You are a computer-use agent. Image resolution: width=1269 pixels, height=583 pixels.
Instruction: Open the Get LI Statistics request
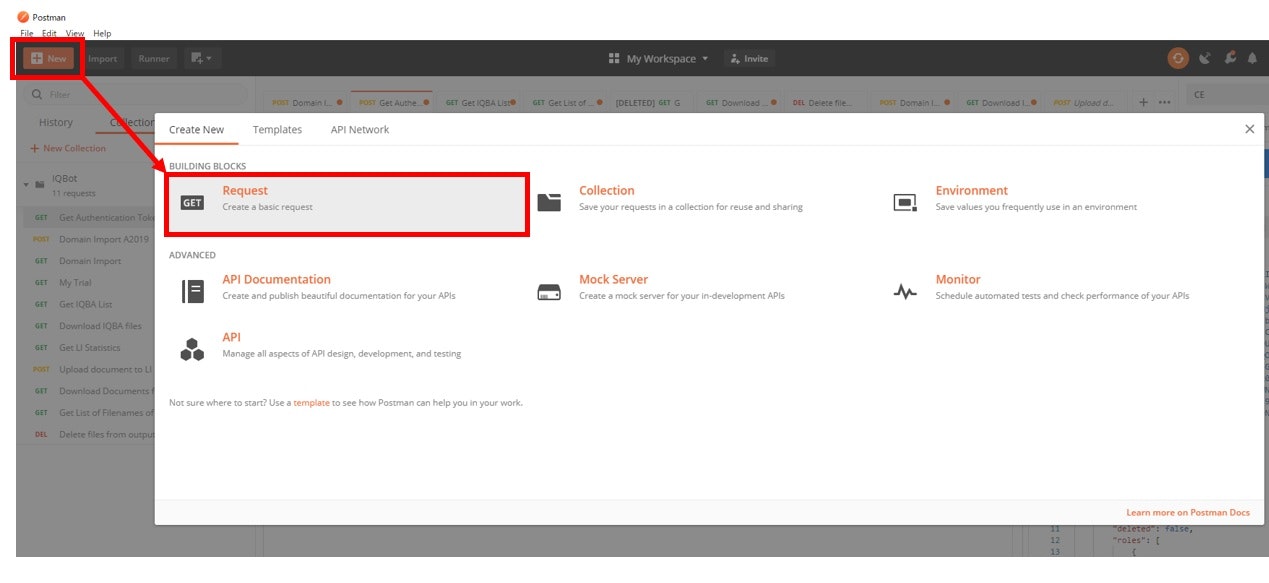89,348
